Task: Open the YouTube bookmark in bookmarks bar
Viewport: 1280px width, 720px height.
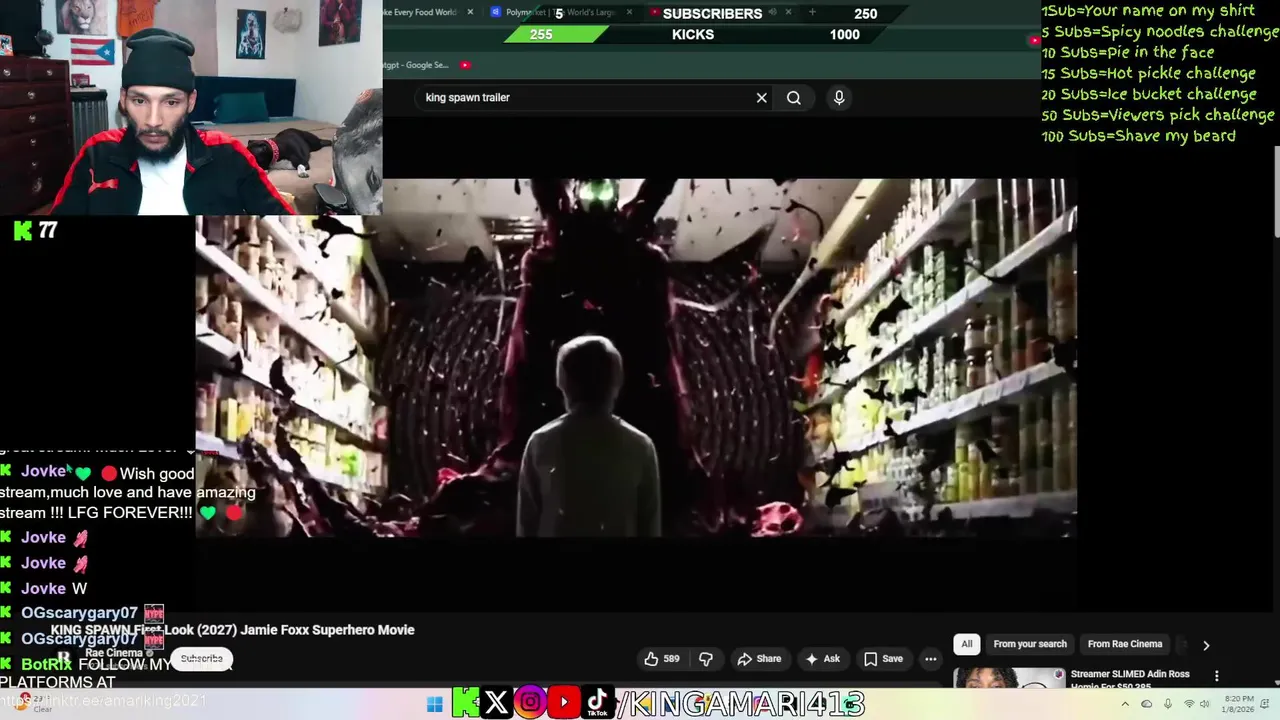Action: (x=465, y=65)
